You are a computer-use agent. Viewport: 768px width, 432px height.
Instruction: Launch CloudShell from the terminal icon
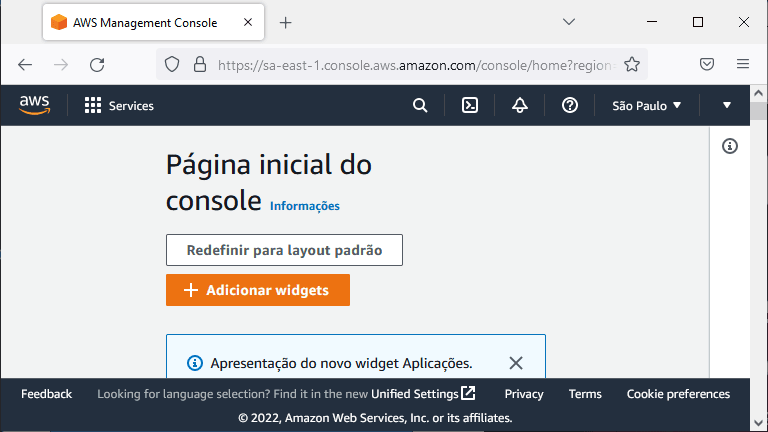(470, 105)
